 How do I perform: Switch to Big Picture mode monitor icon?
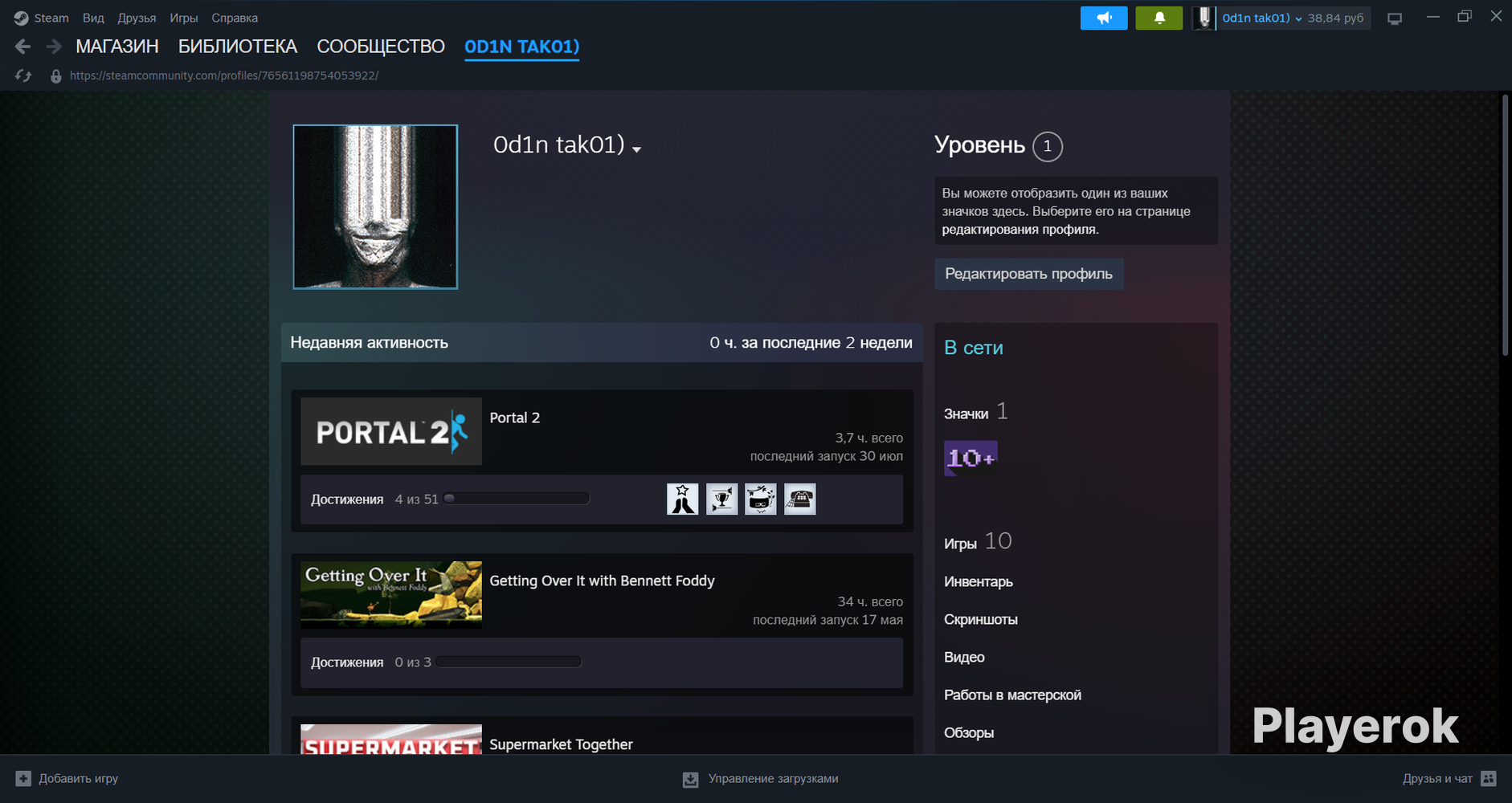click(1395, 18)
